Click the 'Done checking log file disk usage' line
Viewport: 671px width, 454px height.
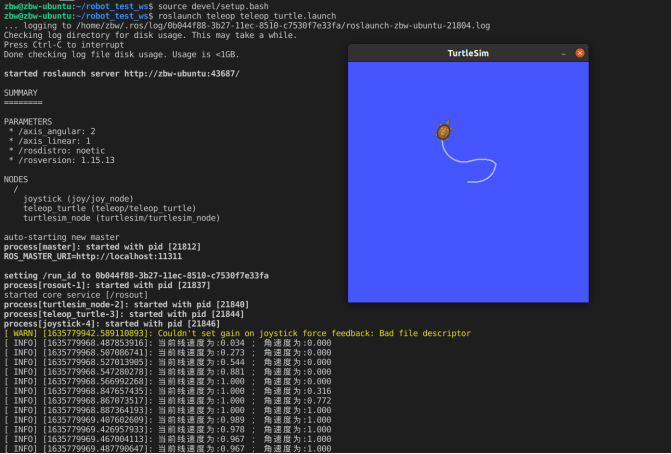[122, 54]
